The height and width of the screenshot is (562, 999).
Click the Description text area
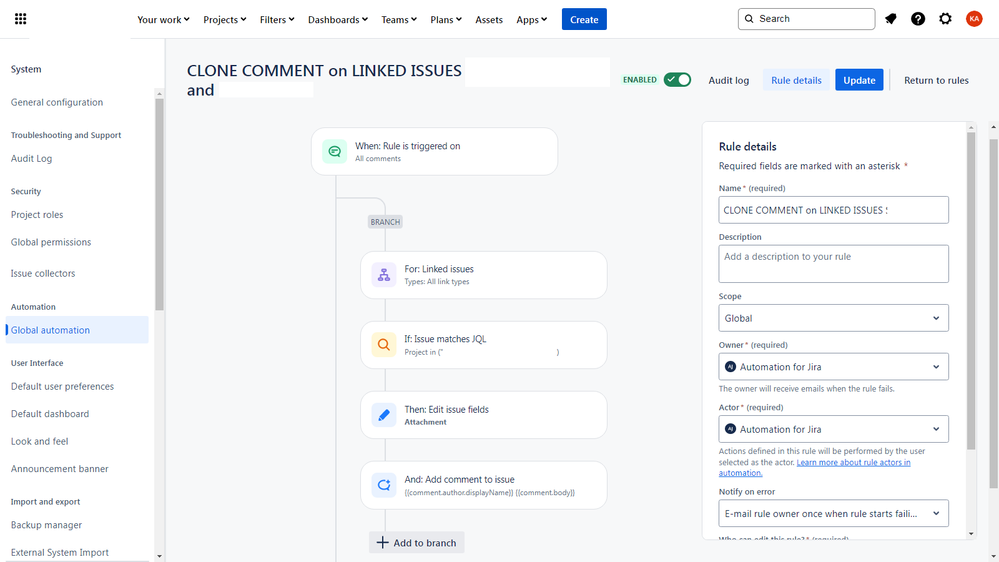coord(833,264)
